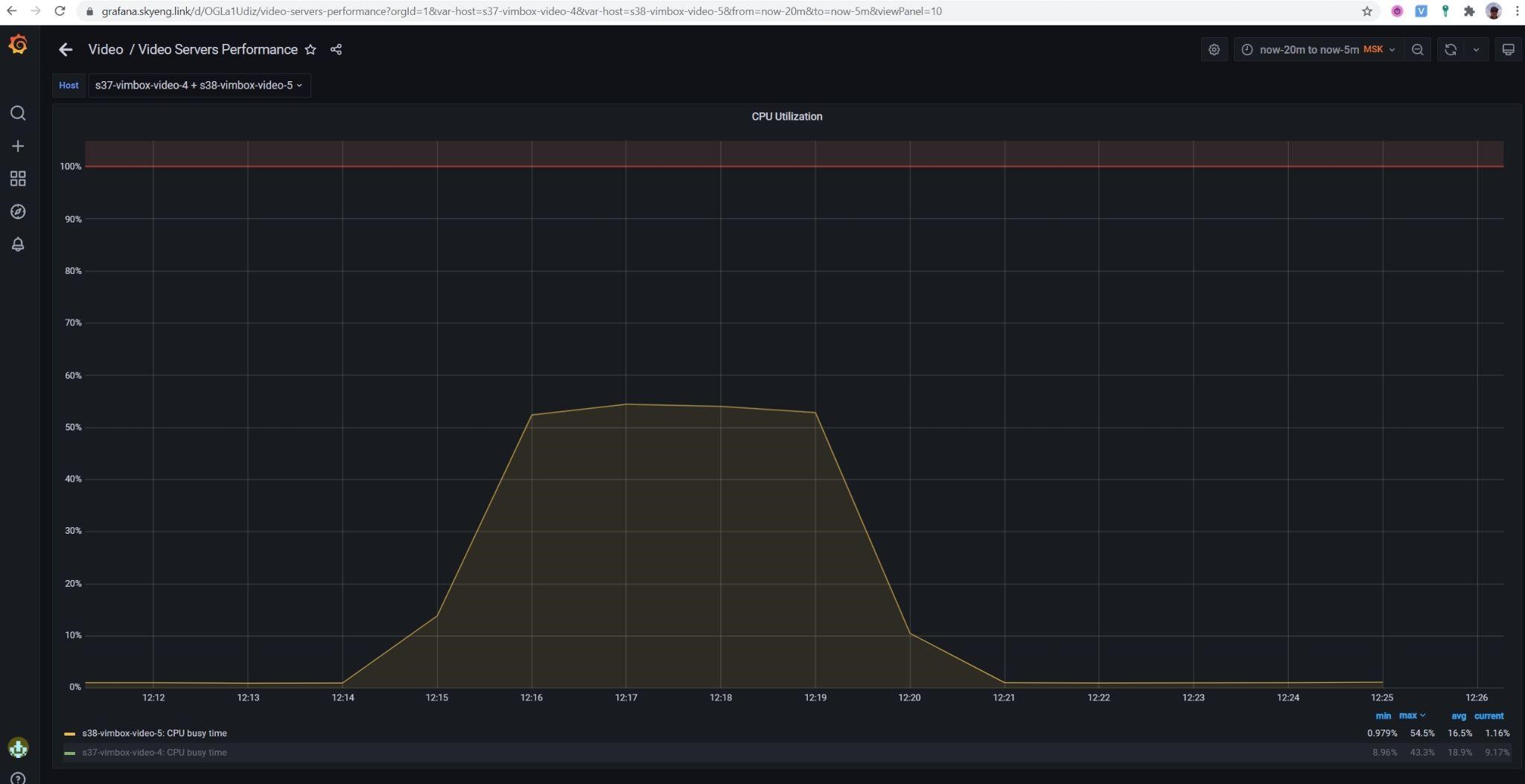Image resolution: width=1525 pixels, height=784 pixels.
Task: Click green color swatch of s37-vimbox-video-4
Action: pyautogui.click(x=70, y=753)
